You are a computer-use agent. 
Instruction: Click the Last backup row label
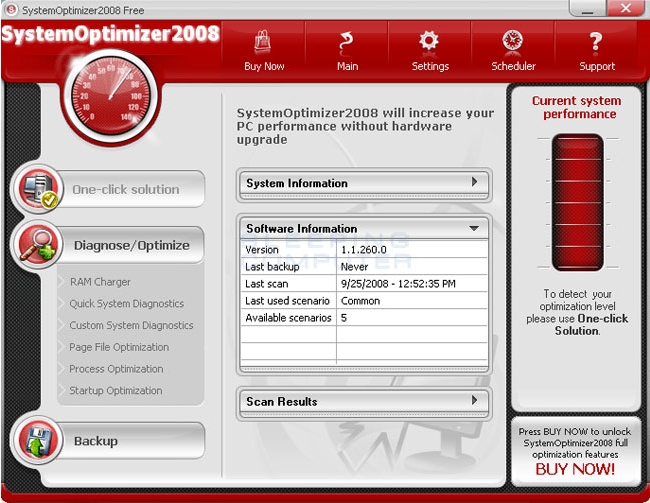coord(272,267)
